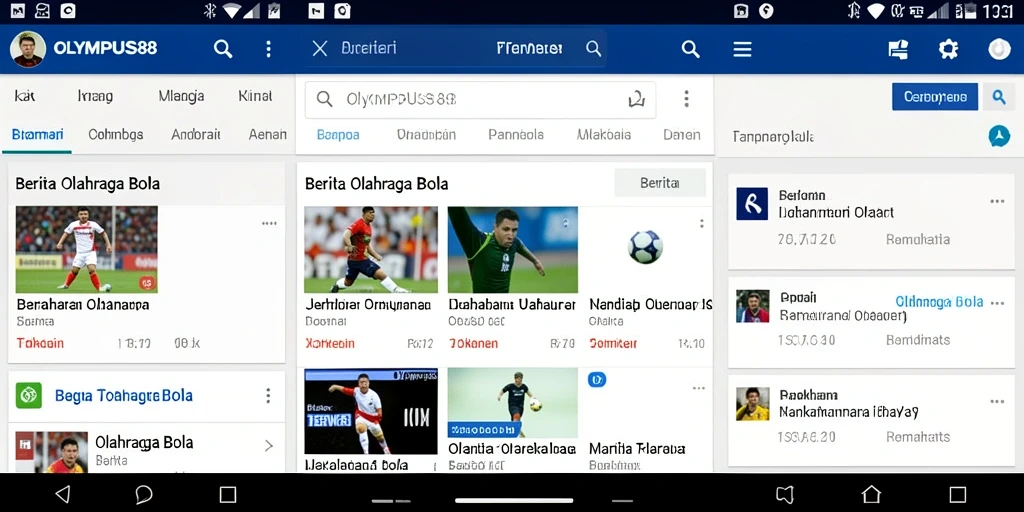
Task: Click the Berita button
Action: pos(660,183)
